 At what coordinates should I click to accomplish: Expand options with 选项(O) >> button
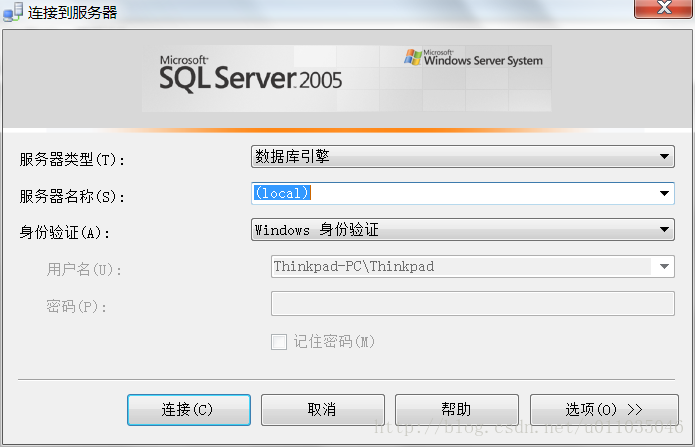point(604,410)
